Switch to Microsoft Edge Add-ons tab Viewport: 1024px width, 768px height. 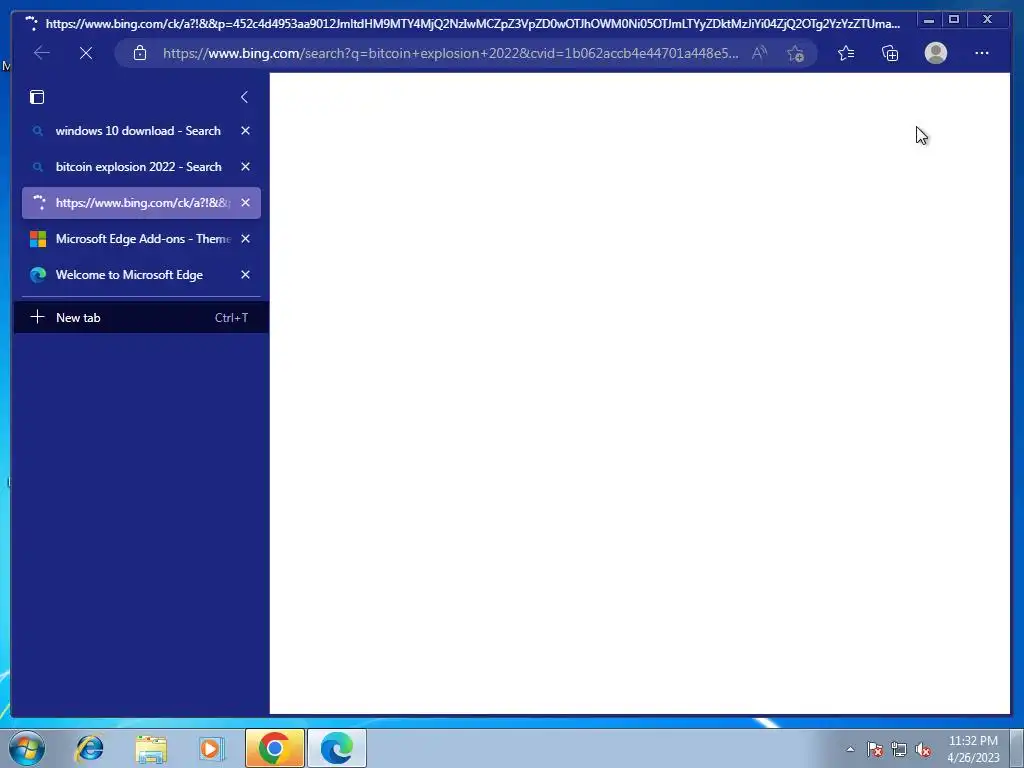point(141,238)
